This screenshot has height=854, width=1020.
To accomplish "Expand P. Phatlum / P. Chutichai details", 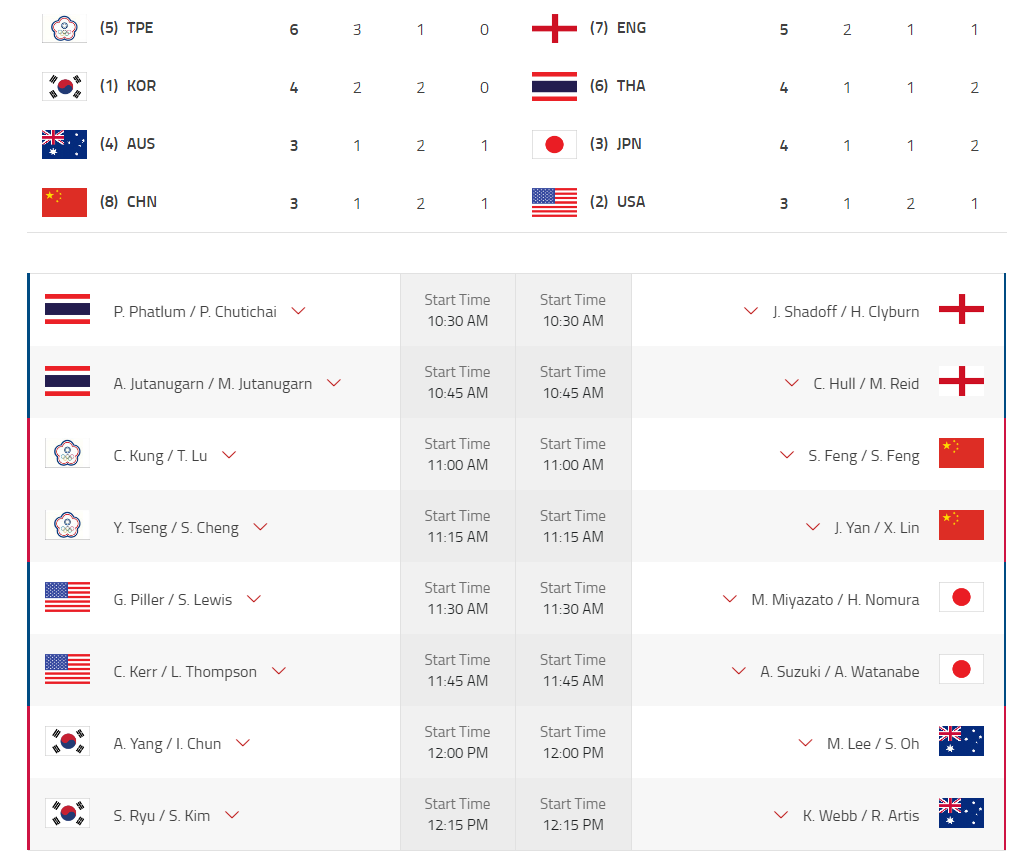I will (298, 311).
